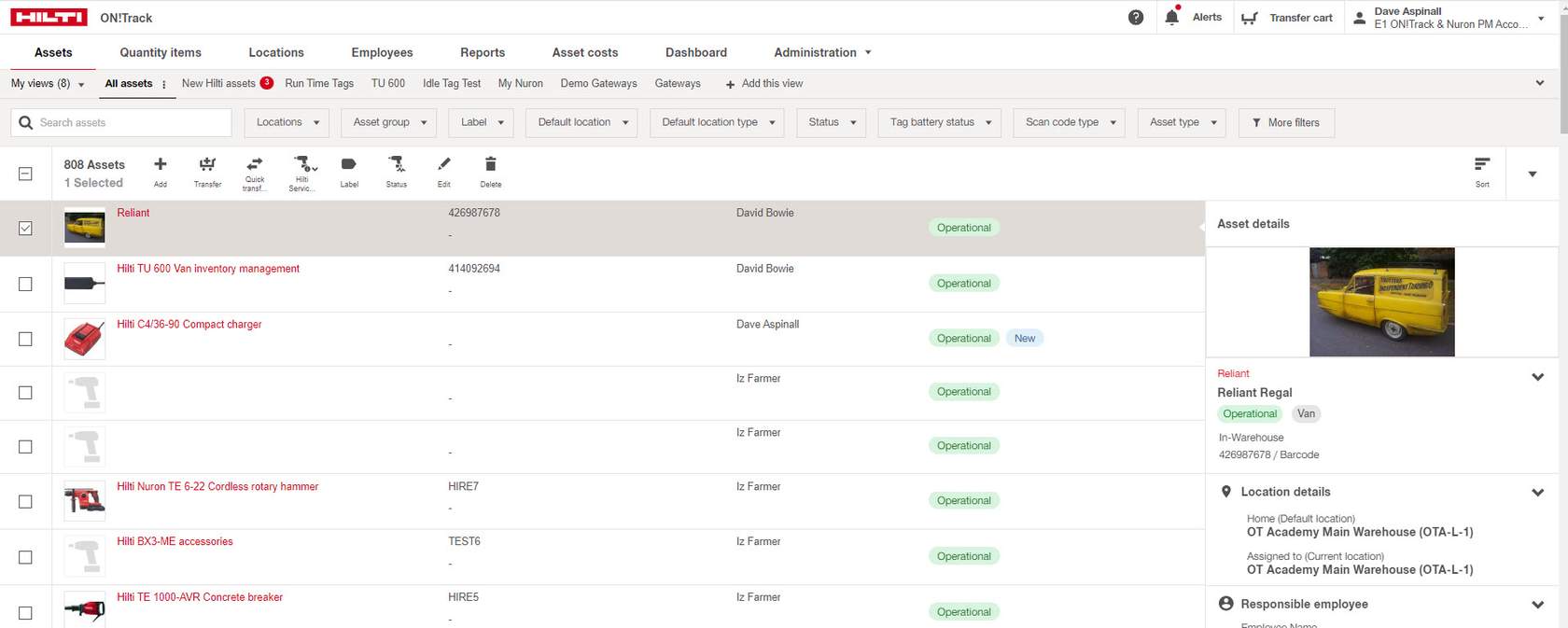
Task: Select the My Nuron view
Action: point(521,84)
